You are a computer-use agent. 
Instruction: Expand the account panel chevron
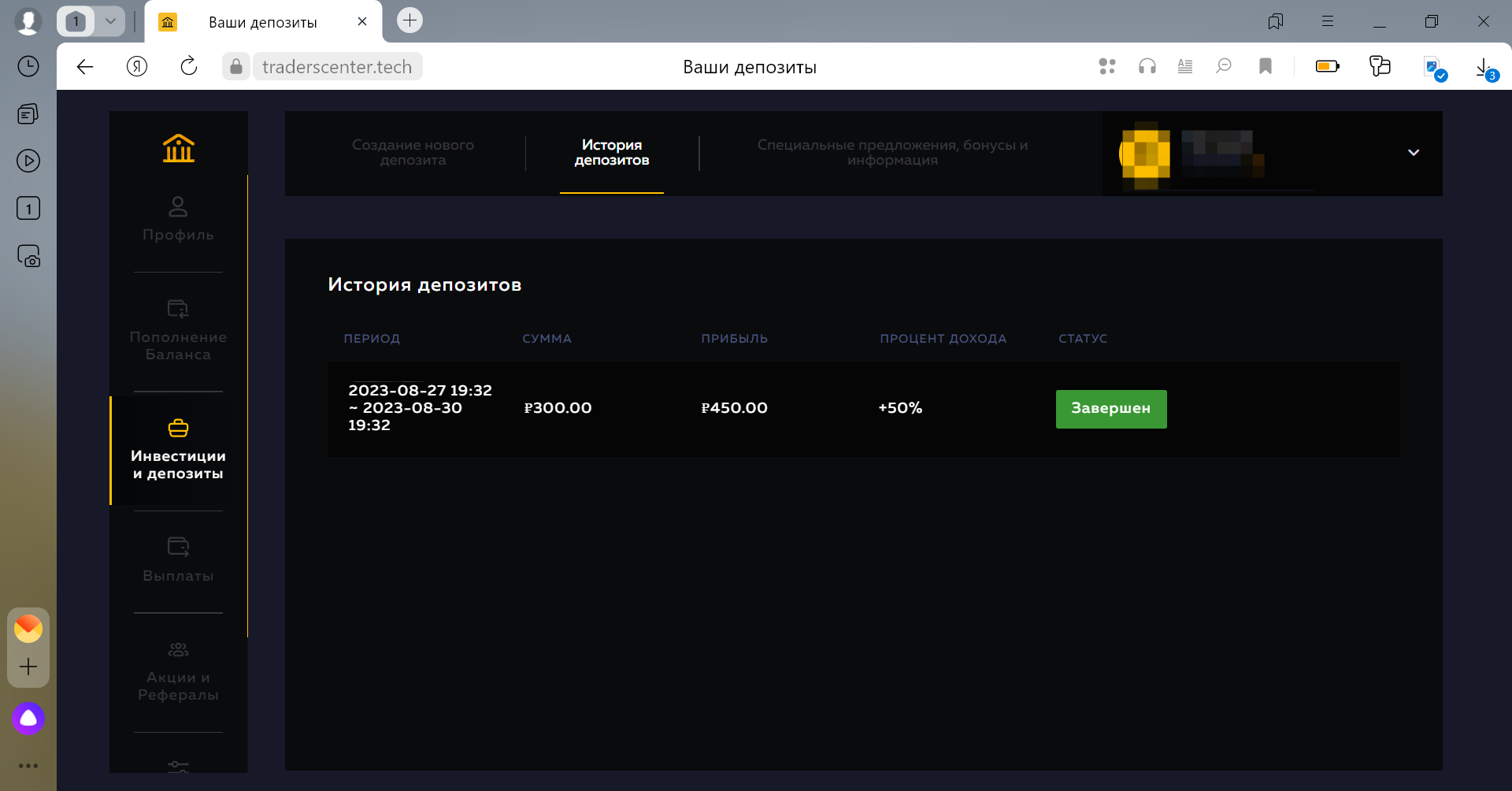point(1414,152)
